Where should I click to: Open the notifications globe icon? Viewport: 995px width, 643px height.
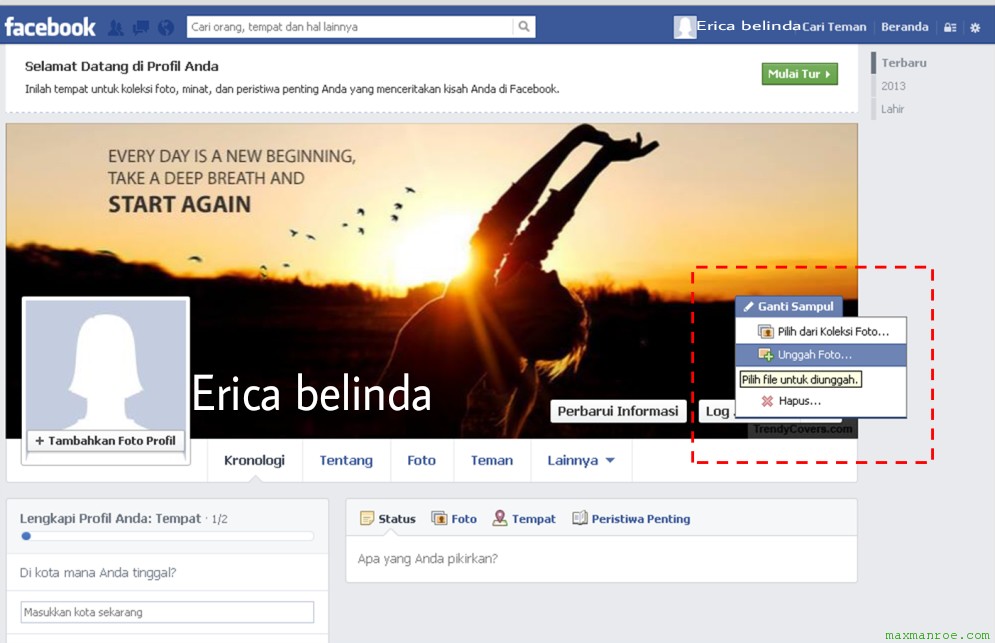click(x=166, y=28)
